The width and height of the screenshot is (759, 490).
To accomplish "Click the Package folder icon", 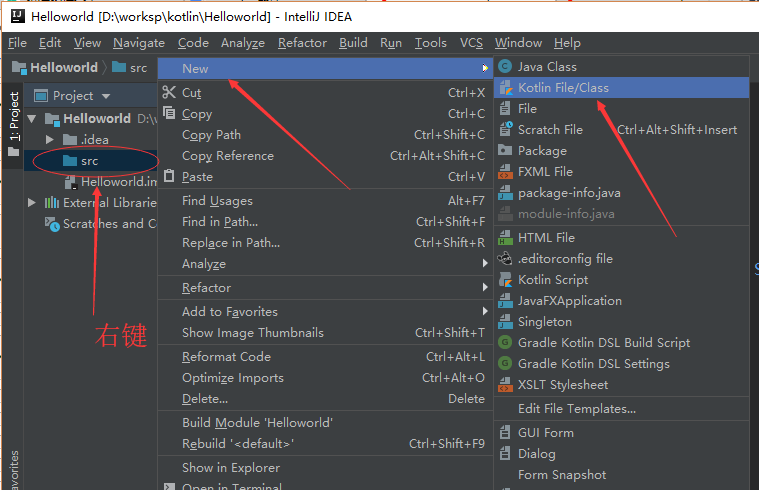I will tap(505, 151).
